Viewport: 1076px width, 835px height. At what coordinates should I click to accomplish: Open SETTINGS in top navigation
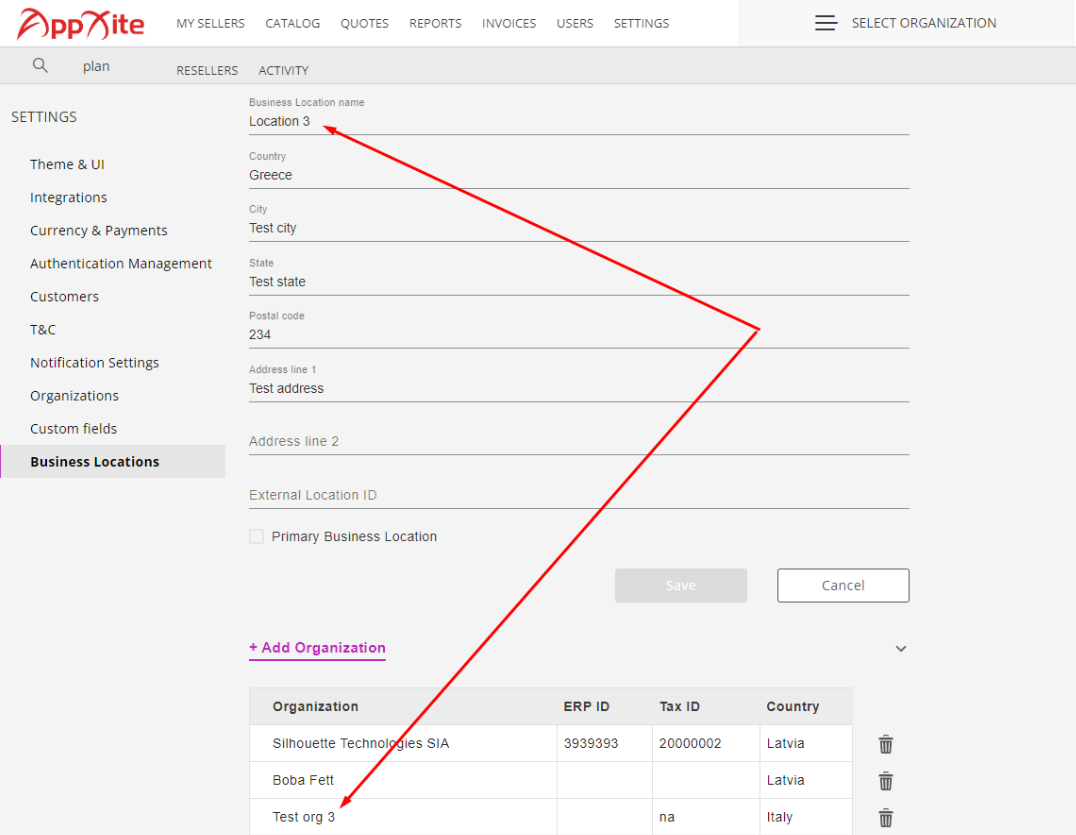click(x=641, y=23)
